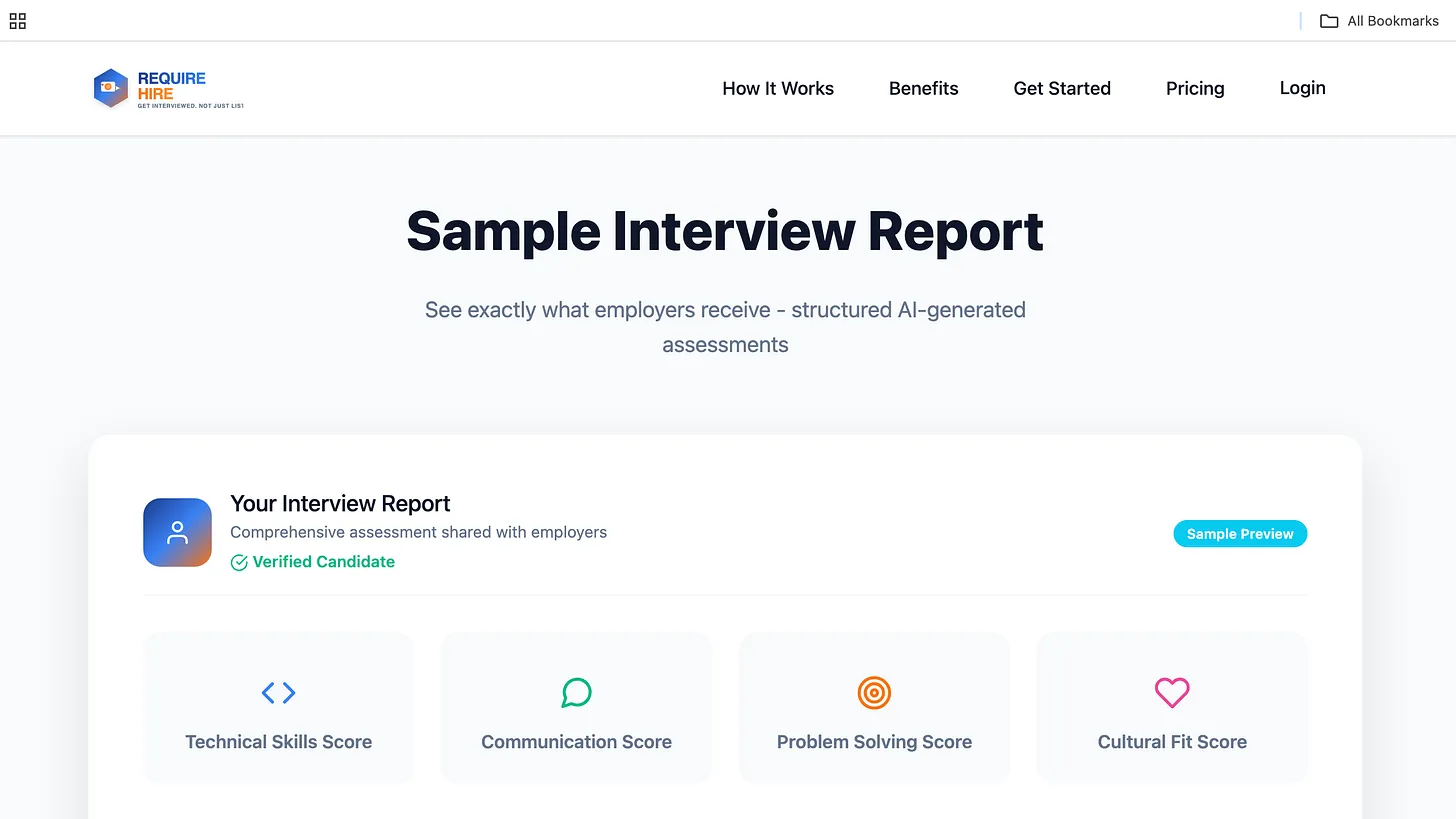This screenshot has height=819, width=1456.
Task: Click the candidate avatar profile icon
Action: tap(177, 532)
